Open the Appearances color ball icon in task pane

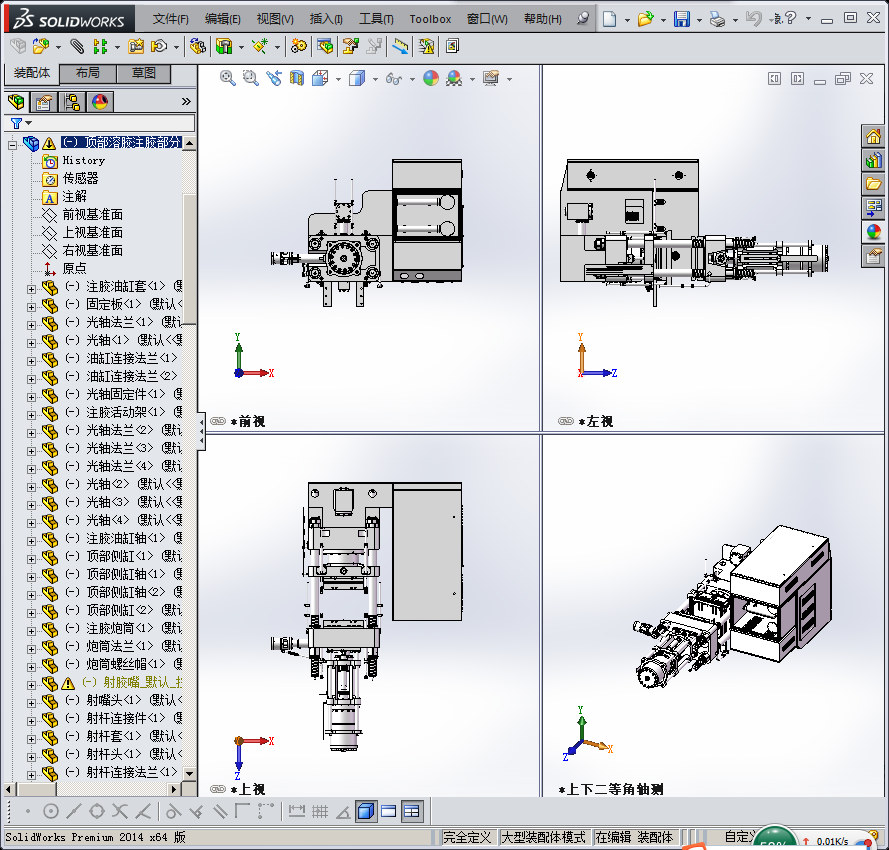point(873,232)
